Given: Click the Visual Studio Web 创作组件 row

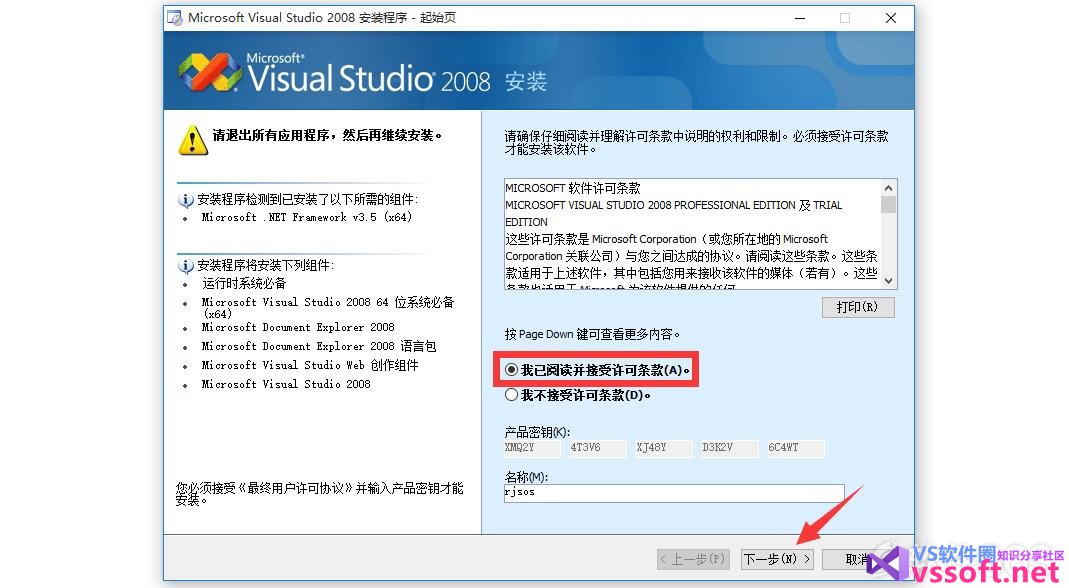Looking at the screenshot, I should tap(310, 366).
